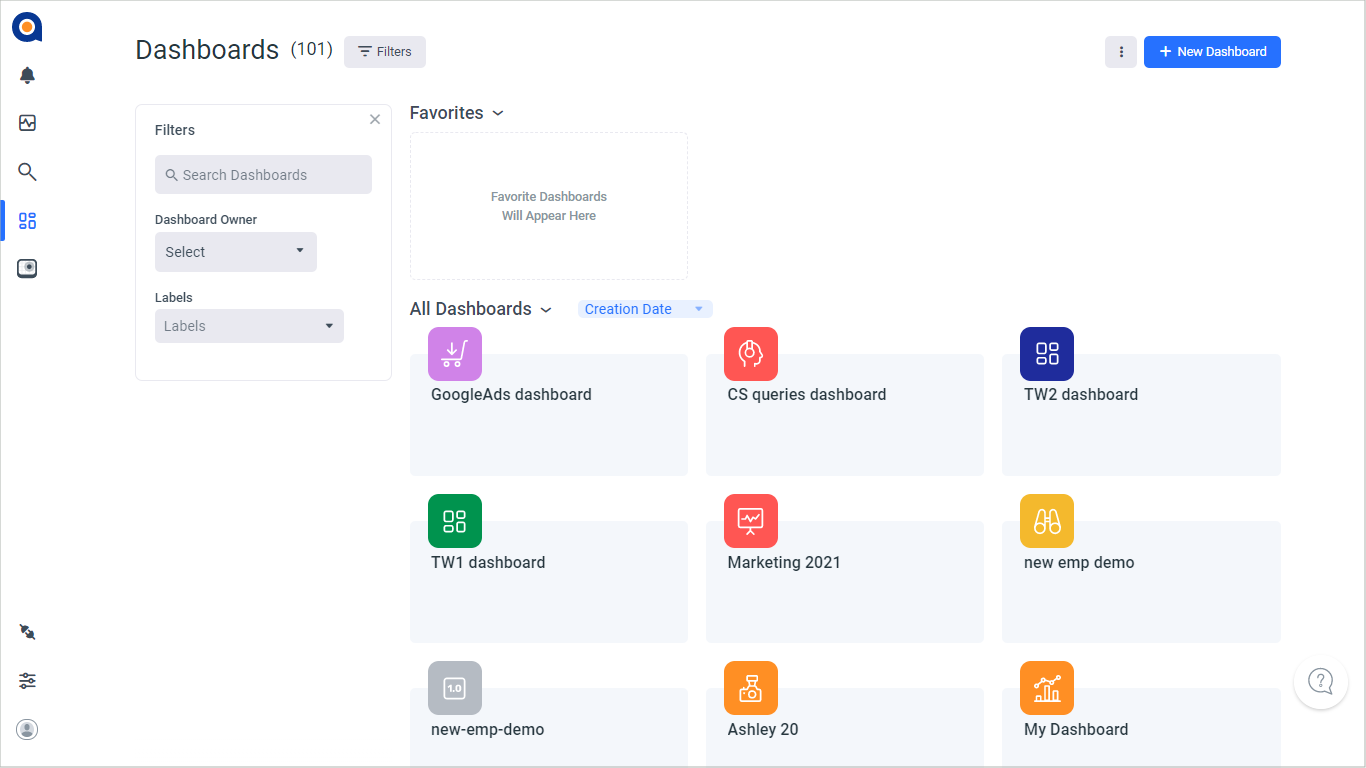
Task: Open the camera-like sidebar icon
Action: 27,268
